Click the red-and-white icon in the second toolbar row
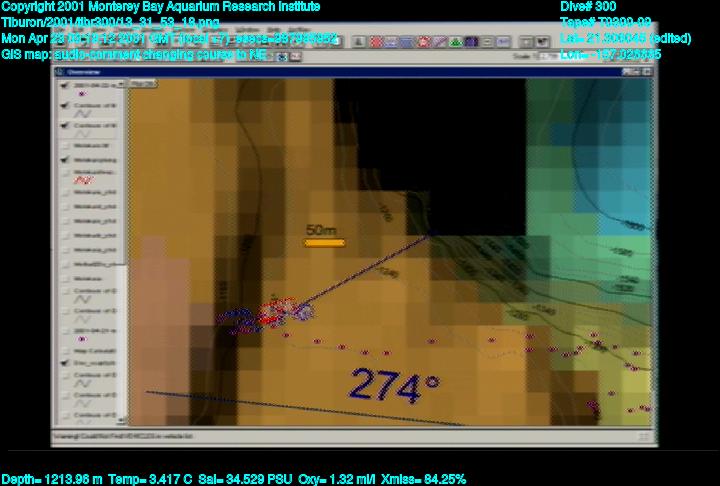Screen dimensions: 720x486 tap(296, 57)
